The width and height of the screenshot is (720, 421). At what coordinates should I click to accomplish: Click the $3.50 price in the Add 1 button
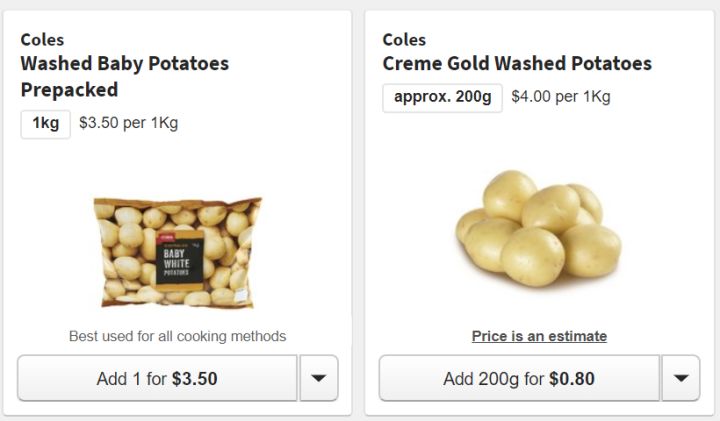point(195,379)
